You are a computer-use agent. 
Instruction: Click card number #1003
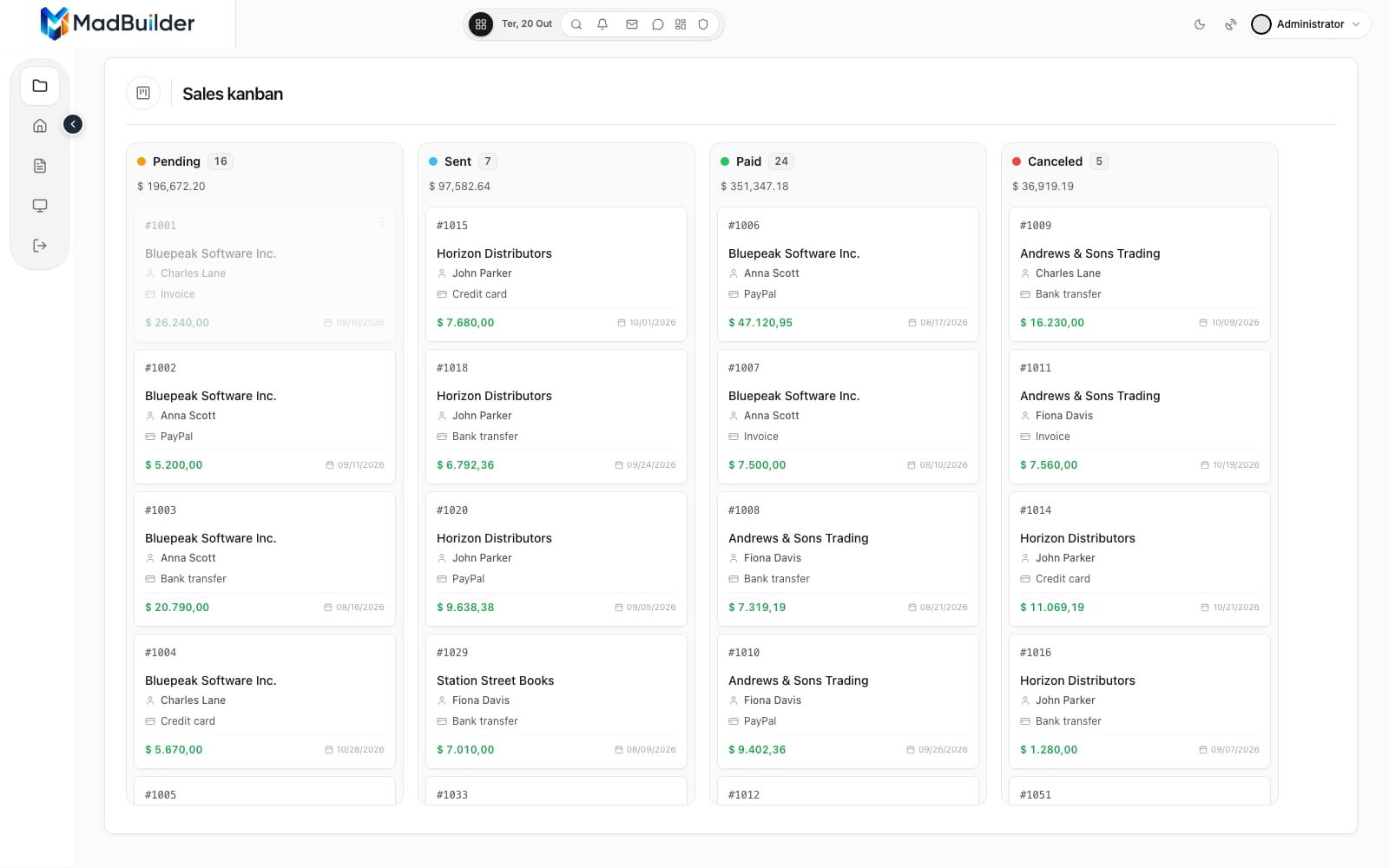[x=161, y=510]
